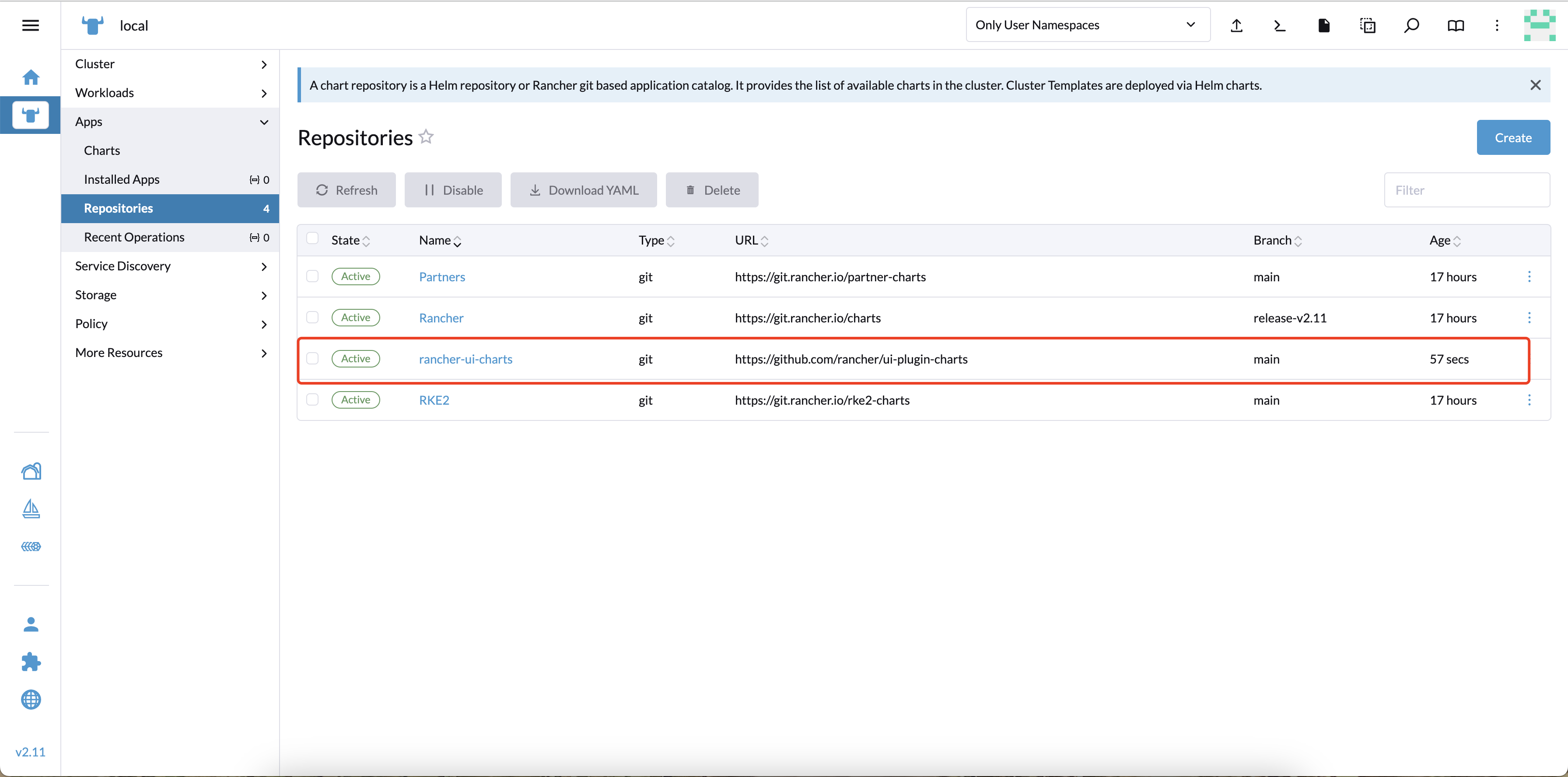Viewport: 1568px width, 777px height.
Task: Go to Charts in sidebar
Action: point(102,150)
